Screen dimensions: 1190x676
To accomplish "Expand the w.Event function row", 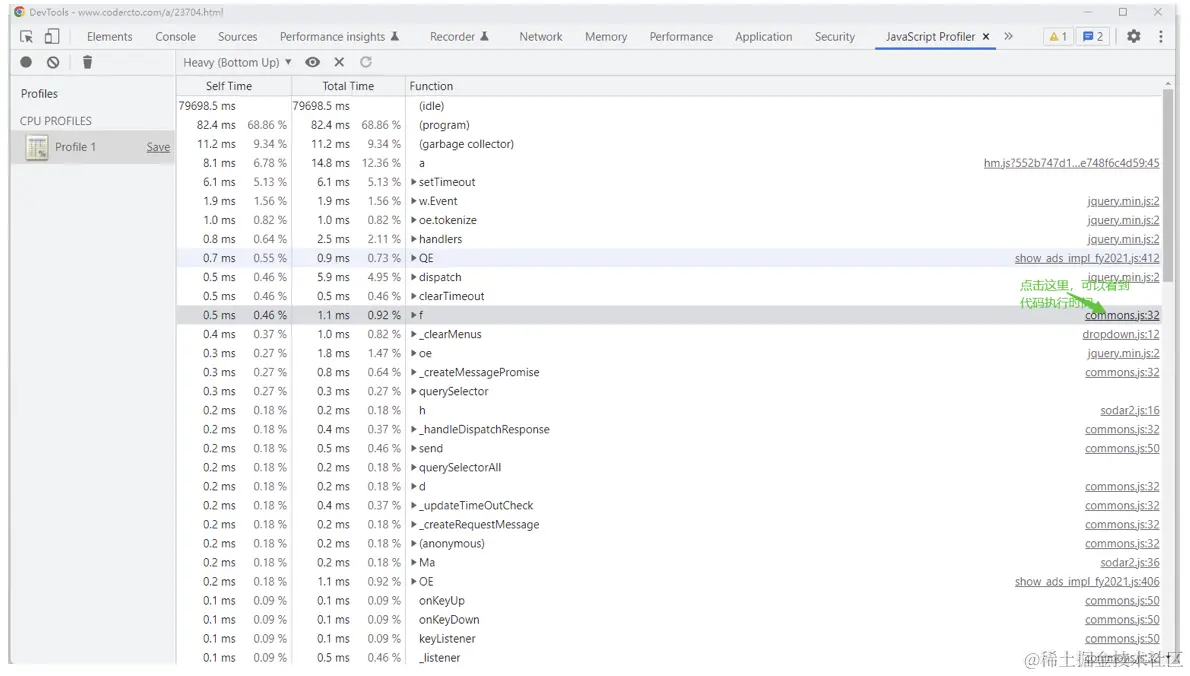I will [414, 201].
